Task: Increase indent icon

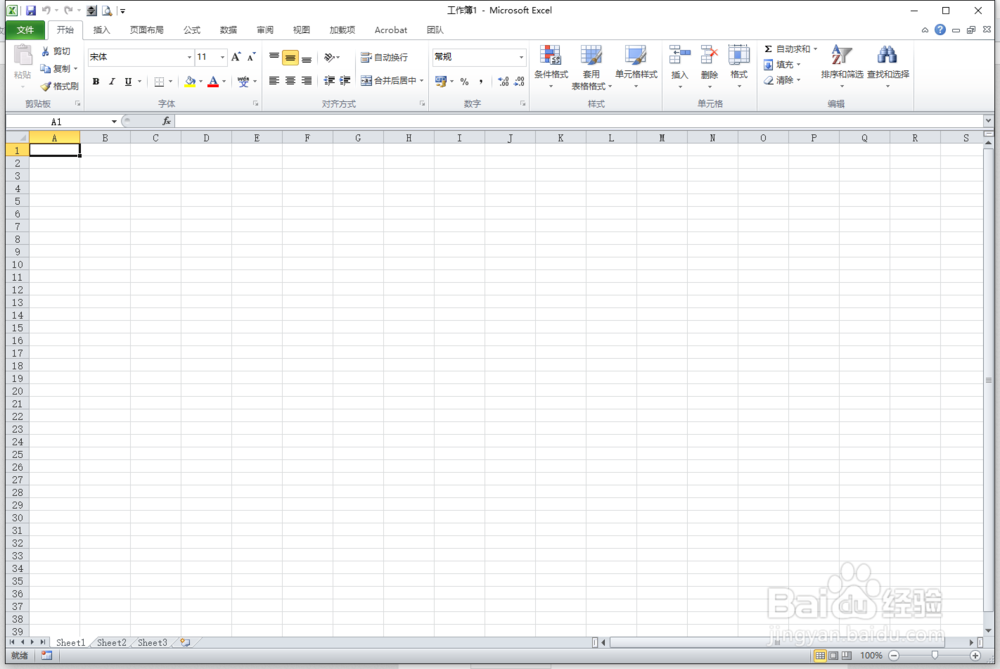Action: [x=345, y=80]
